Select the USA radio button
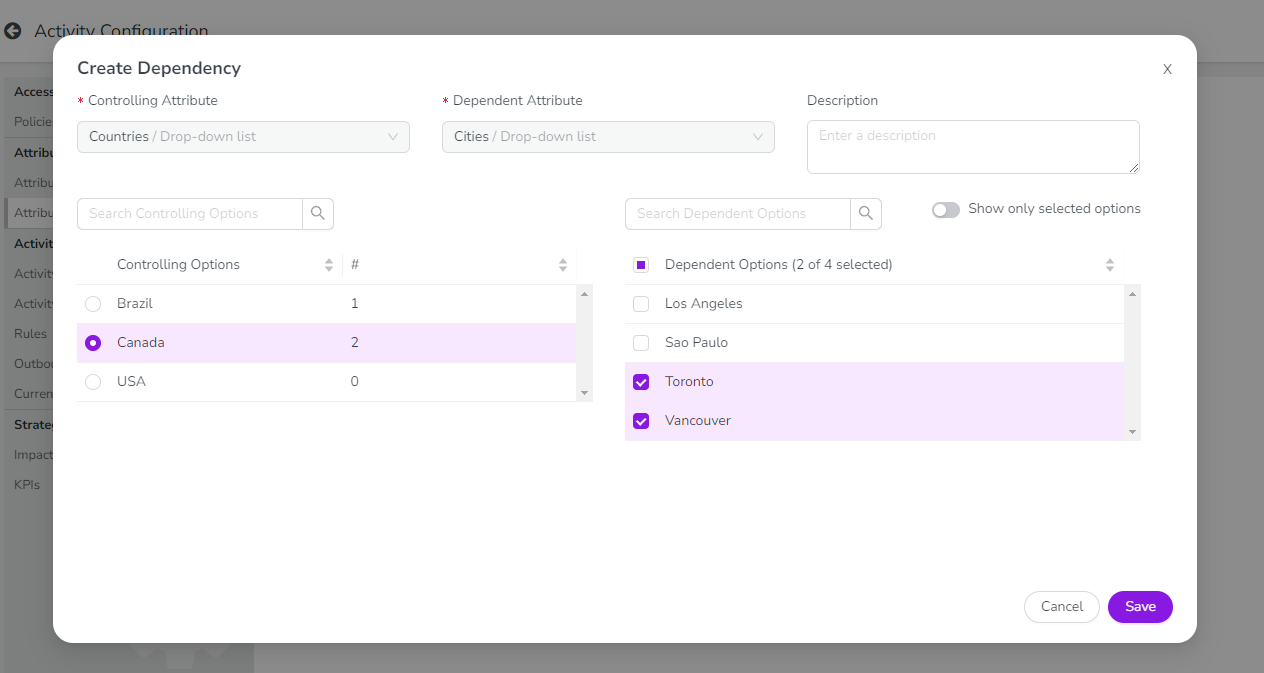Screen dimensions: 1264x673 (x=93, y=382)
